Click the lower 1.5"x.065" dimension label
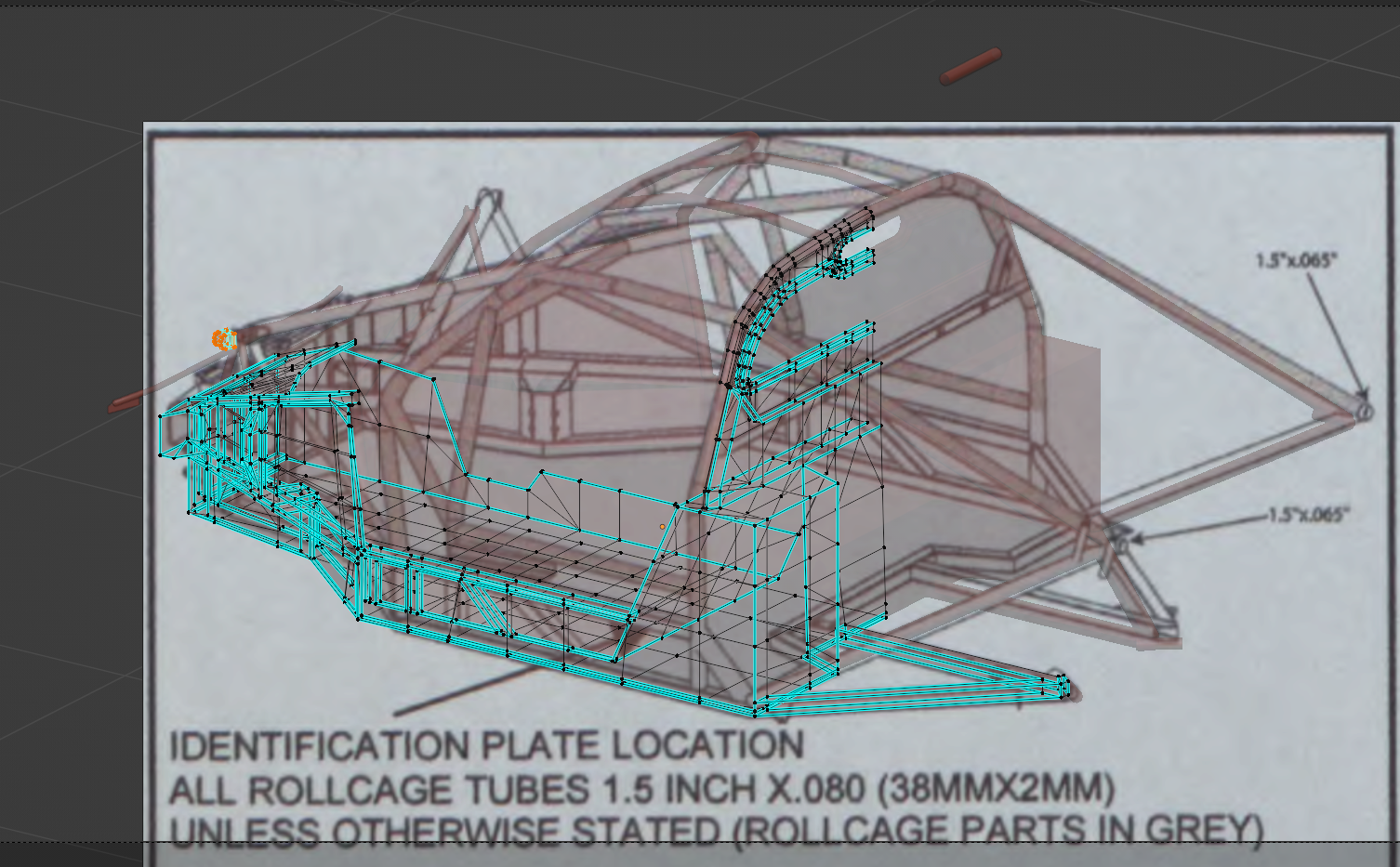The width and height of the screenshot is (1400, 867). click(1308, 515)
